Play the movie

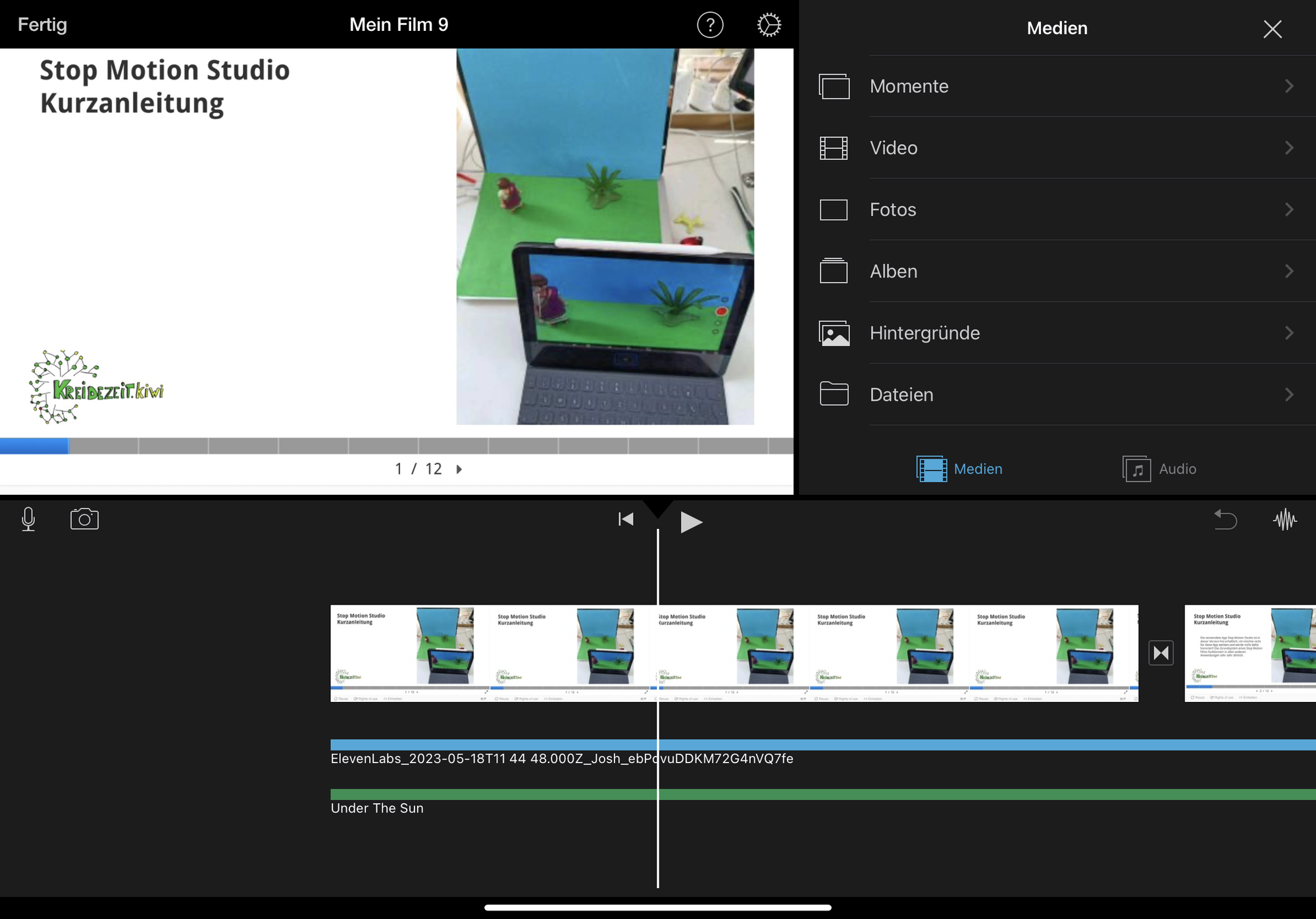(x=691, y=522)
